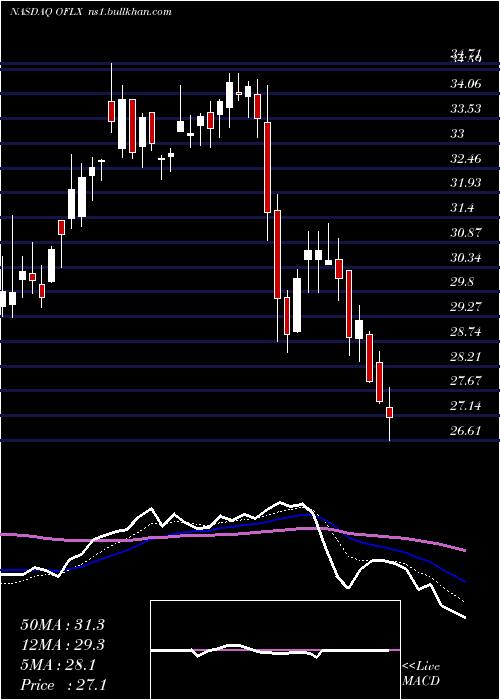Click the 34.06 price axis label
Screen dimensions: 500x700
tap(466, 84)
